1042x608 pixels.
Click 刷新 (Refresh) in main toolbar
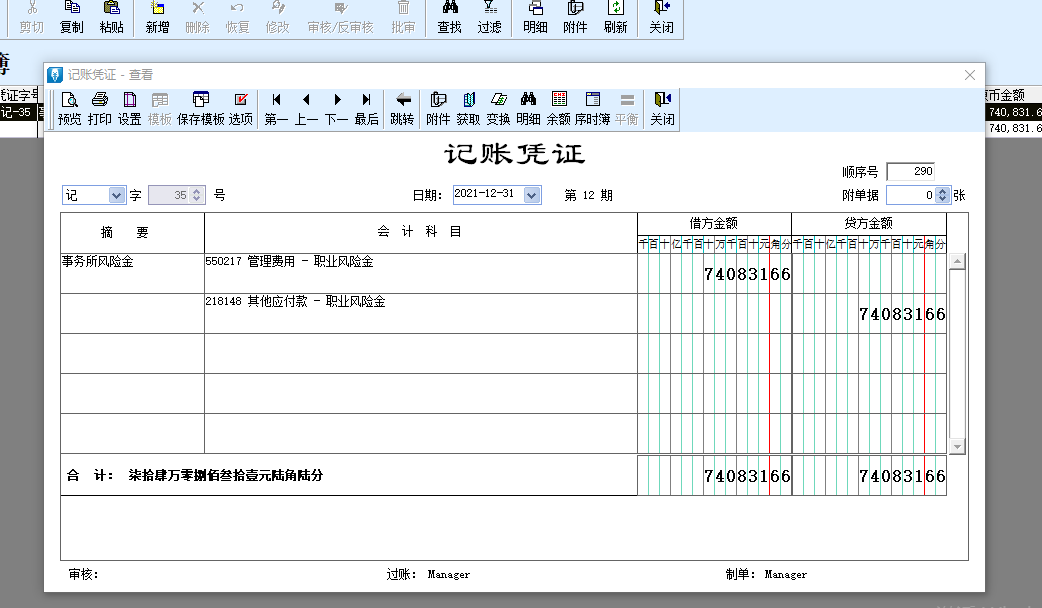616,17
